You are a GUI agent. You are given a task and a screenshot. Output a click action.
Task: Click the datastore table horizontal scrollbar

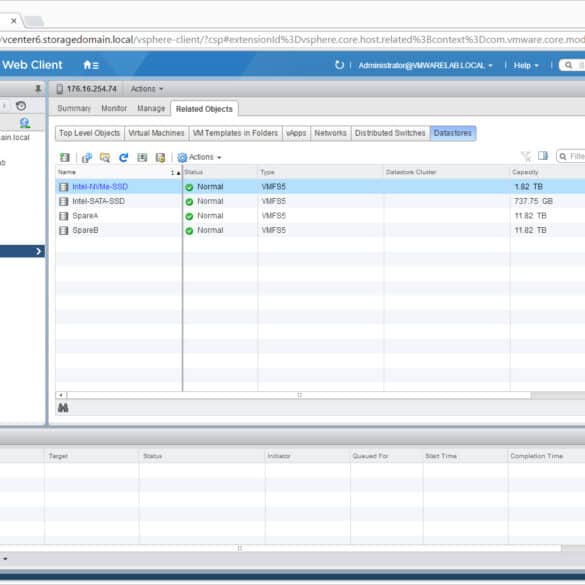coord(299,395)
